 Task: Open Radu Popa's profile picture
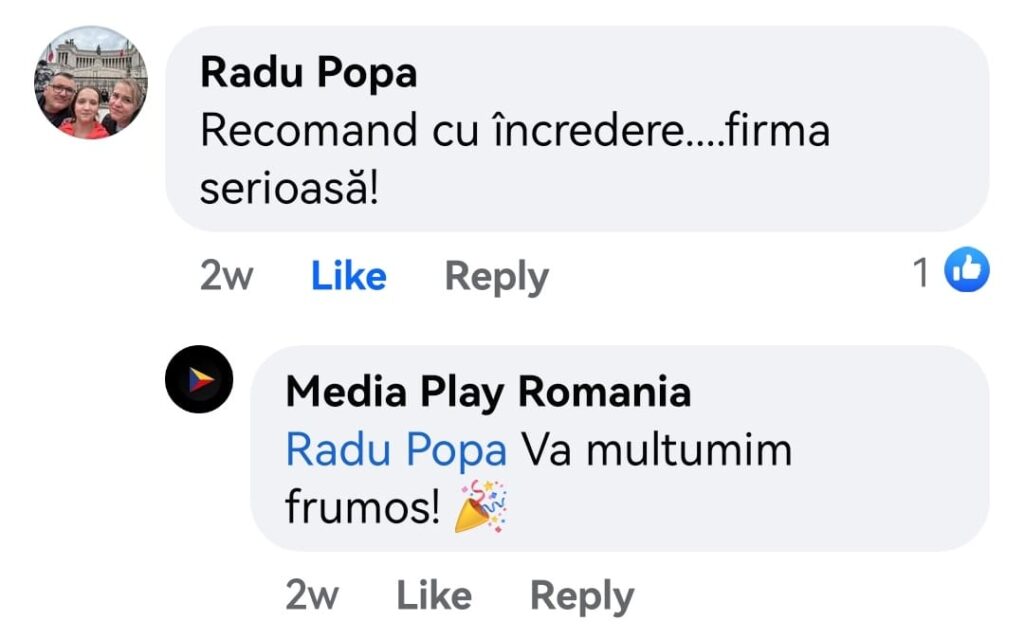pyautogui.click(x=91, y=82)
